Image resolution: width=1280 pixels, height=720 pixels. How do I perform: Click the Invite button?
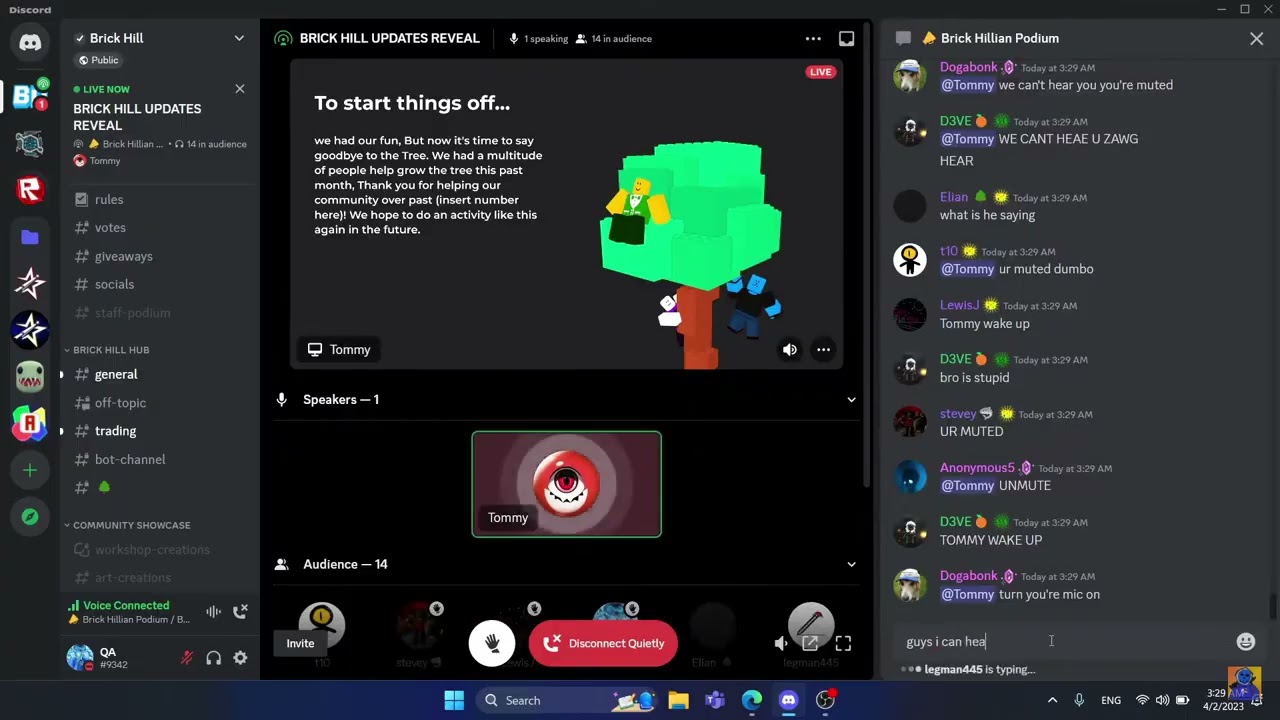300,643
